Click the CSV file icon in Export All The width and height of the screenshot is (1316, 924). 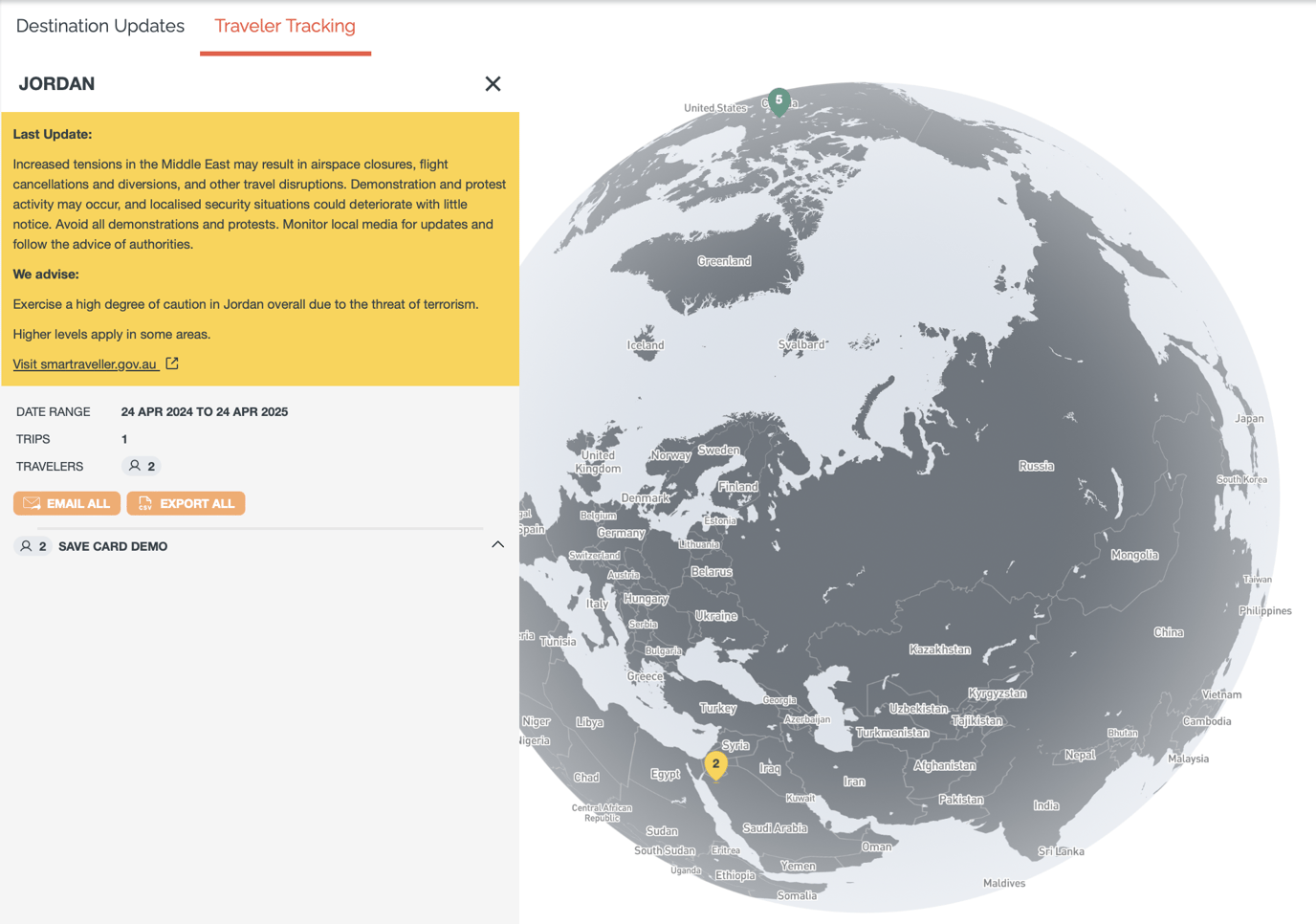(x=145, y=503)
